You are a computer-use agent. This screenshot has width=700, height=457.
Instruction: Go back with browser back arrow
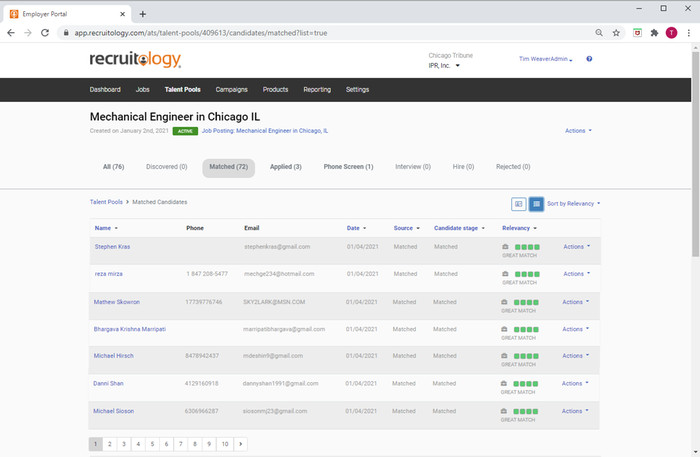(11, 33)
